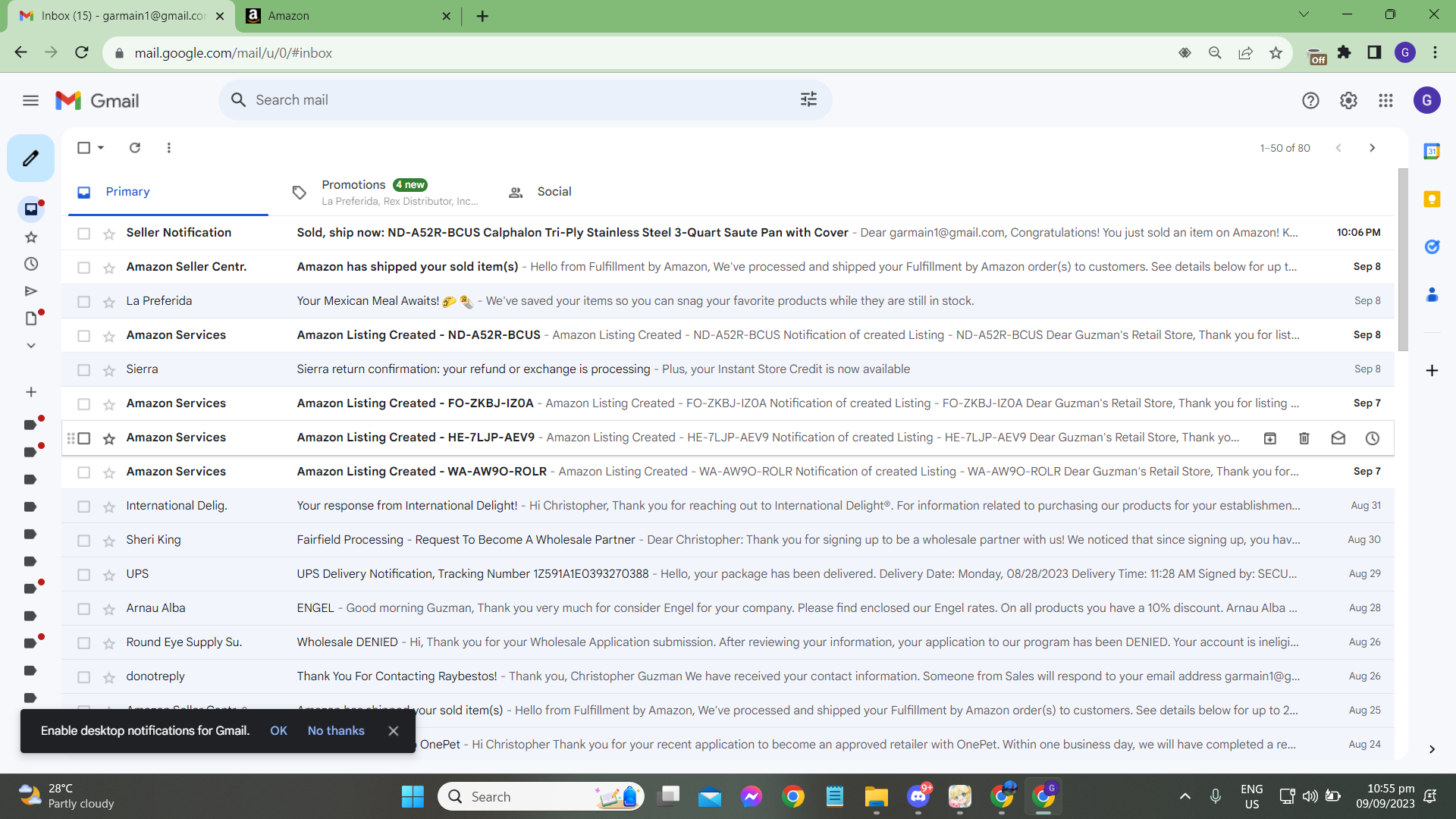Star the International Delight email
The width and height of the screenshot is (1456, 819).
coord(109,507)
